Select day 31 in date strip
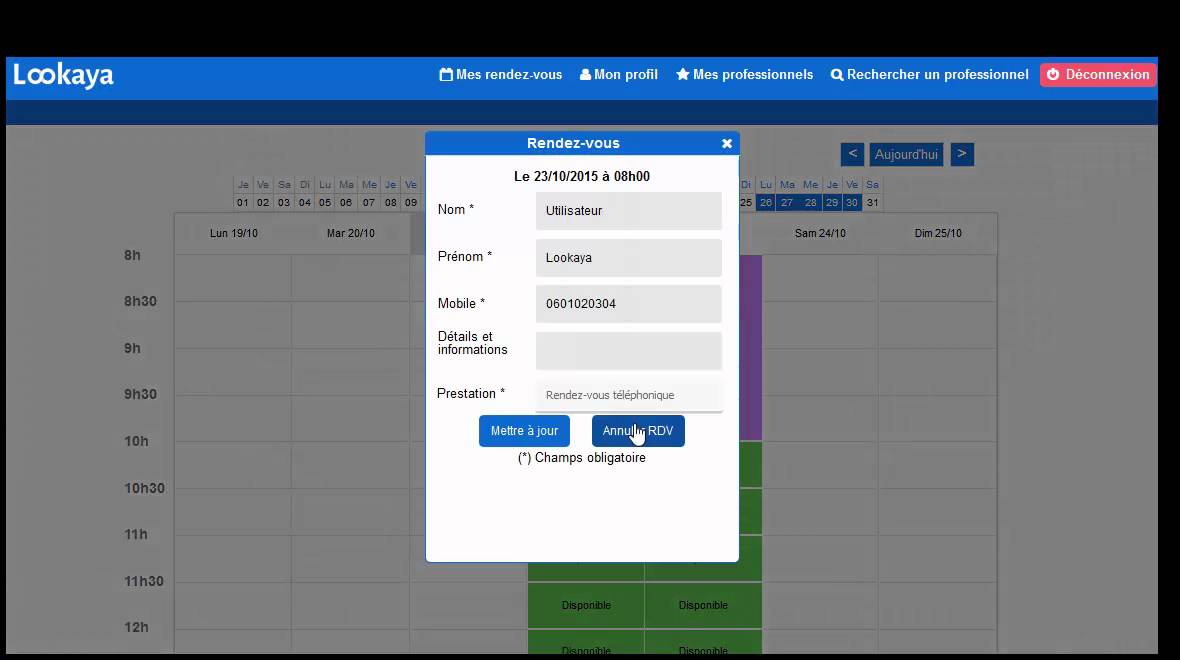The height and width of the screenshot is (660, 1180). click(x=873, y=202)
